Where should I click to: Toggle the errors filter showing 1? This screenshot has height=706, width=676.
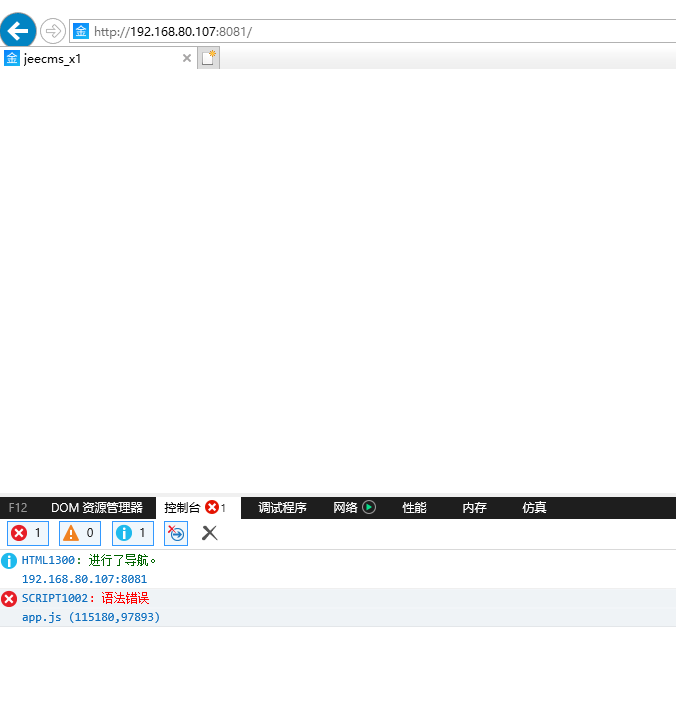point(28,533)
